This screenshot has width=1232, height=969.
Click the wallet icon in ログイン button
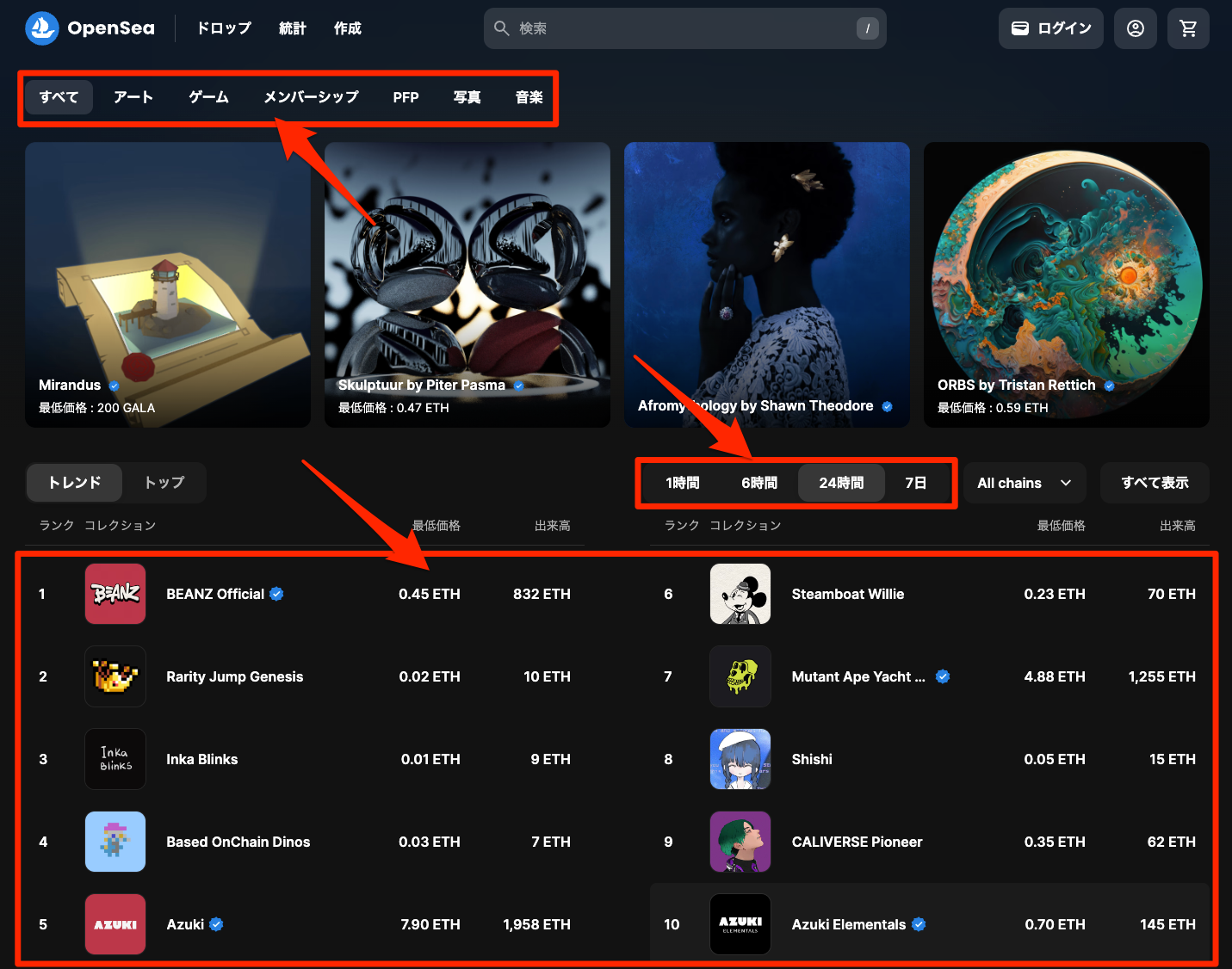[1020, 28]
